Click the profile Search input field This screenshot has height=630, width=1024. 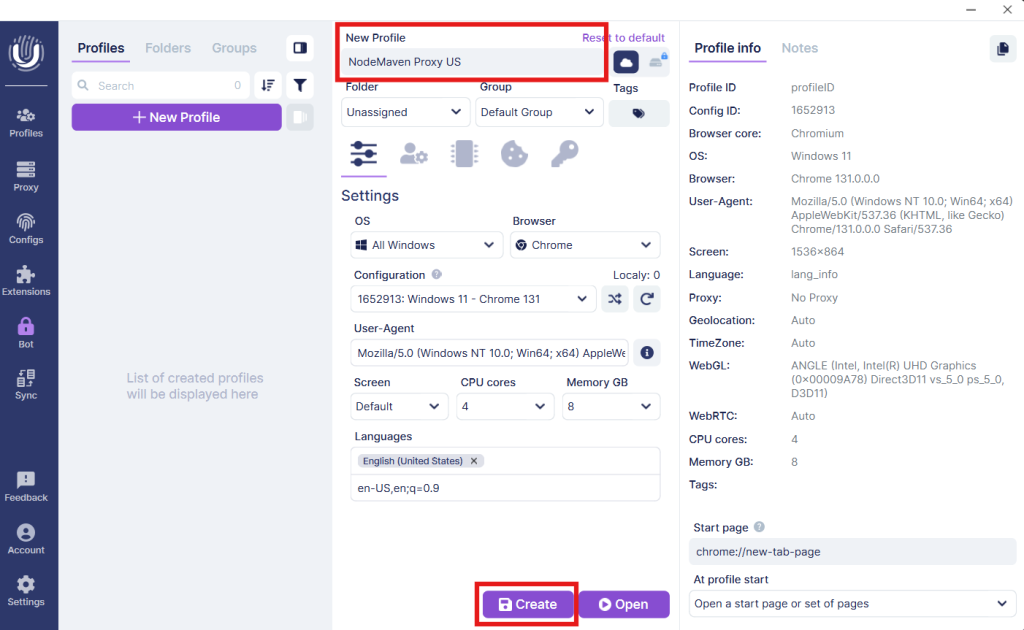tap(160, 86)
